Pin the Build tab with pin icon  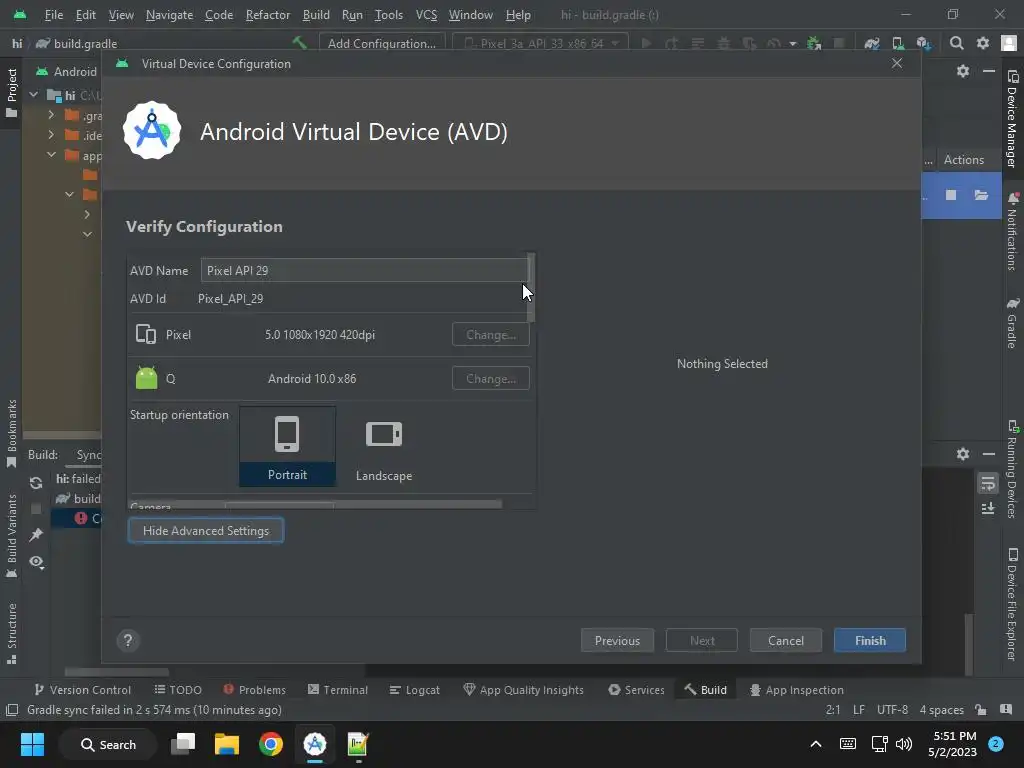click(x=36, y=535)
